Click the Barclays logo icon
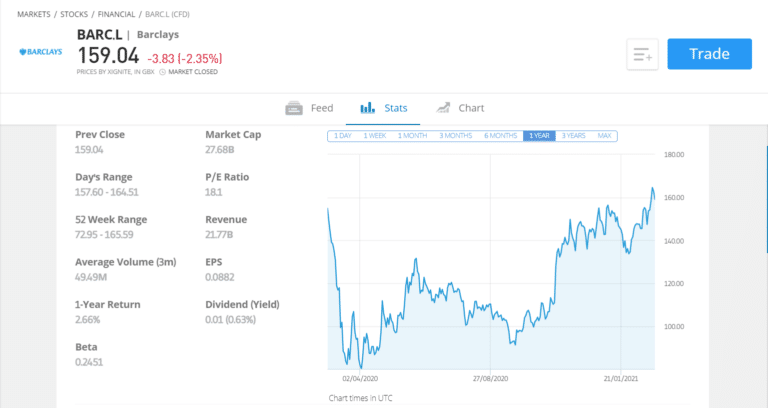768x408 pixels. pos(41,52)
